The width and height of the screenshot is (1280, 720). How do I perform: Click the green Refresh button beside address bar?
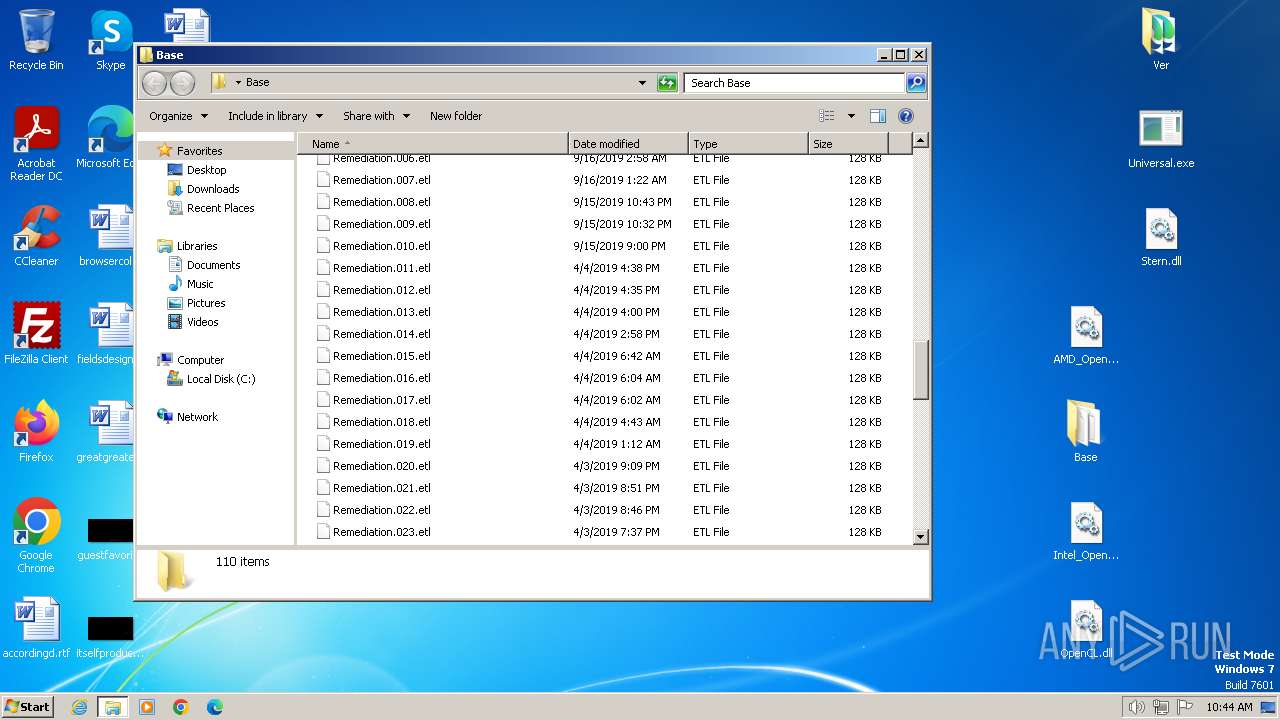click(667, 83)
